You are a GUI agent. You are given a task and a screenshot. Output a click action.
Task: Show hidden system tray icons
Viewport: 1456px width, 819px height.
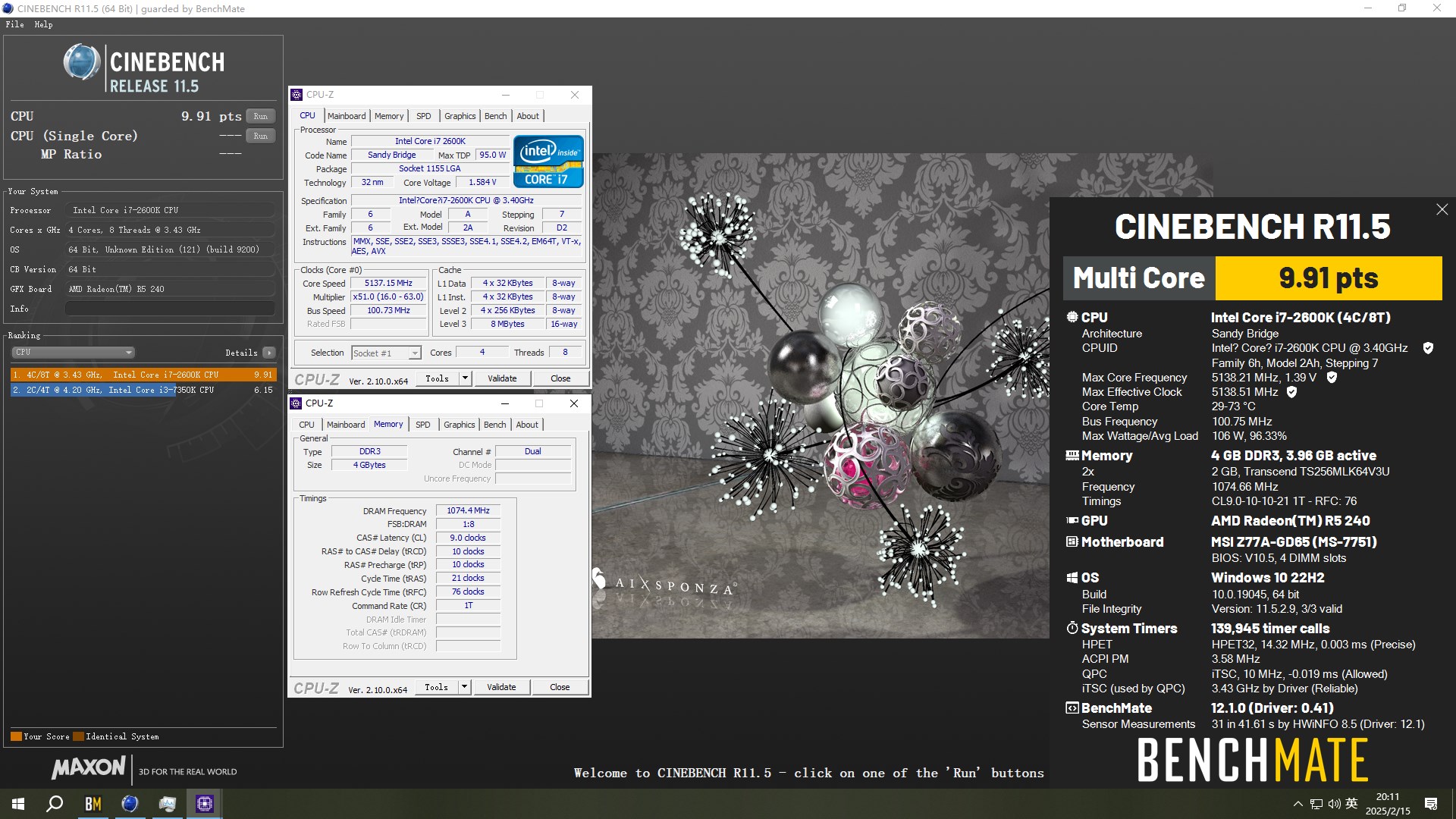click(x=1298, y=804)
